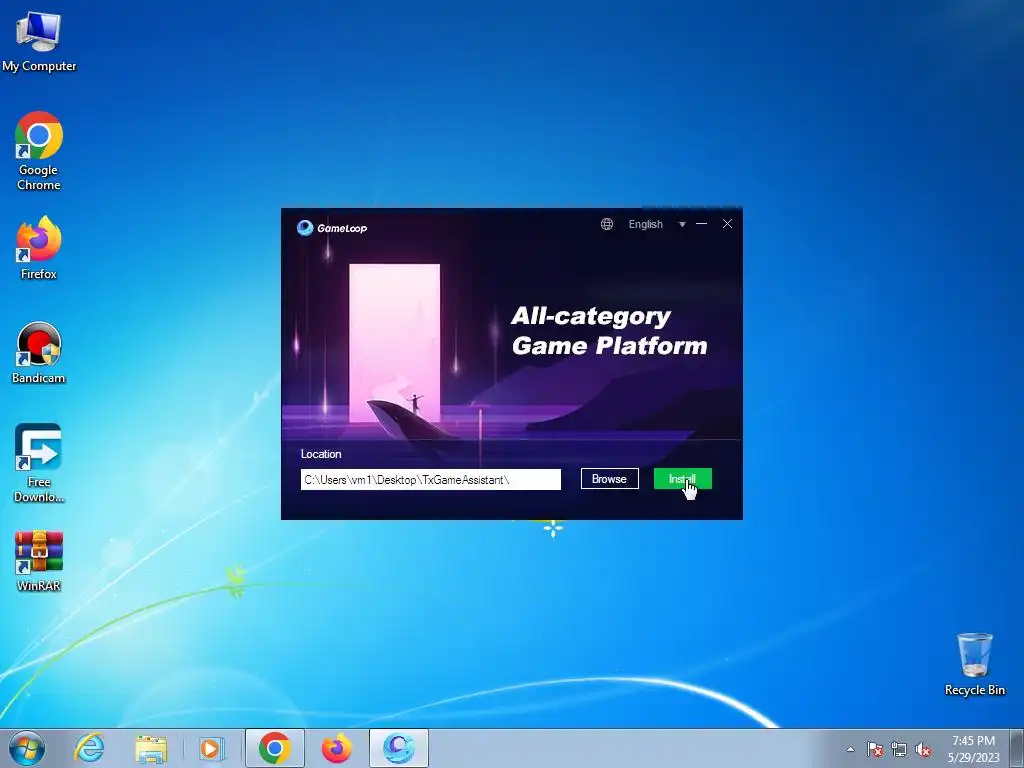The image size is (1024, 768).
Task: Select the Free Download Manager desktop shortcut
Action: [x=39, y=463]
